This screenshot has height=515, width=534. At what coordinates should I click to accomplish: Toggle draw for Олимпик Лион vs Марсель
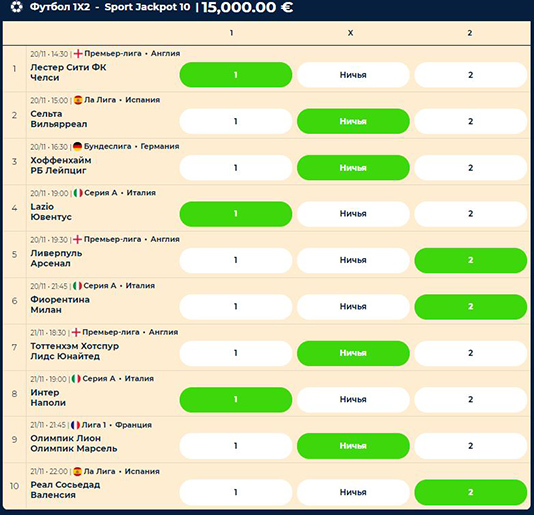tap(353, 446)
